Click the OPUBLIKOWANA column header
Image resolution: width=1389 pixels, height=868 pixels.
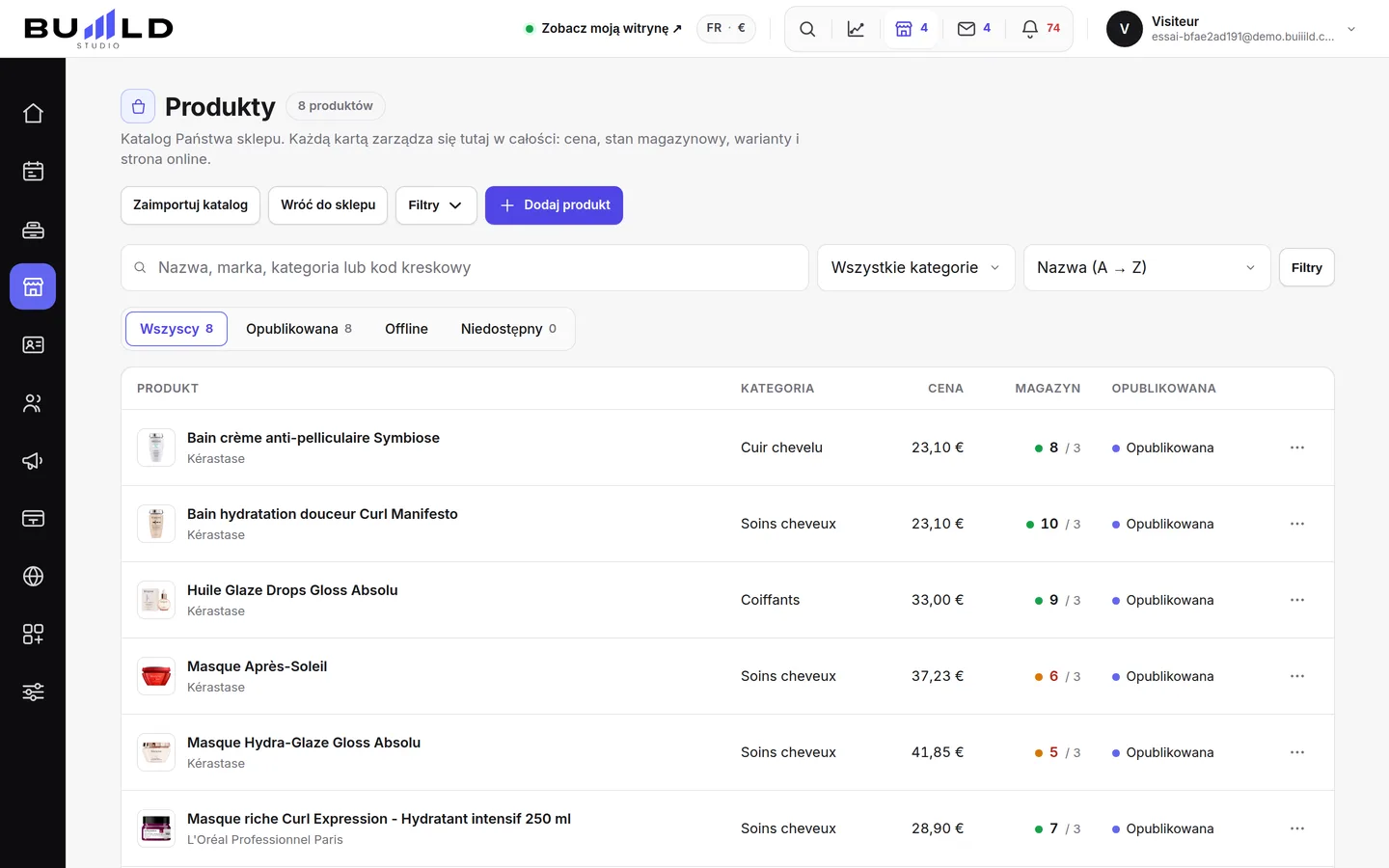(1163, 389)
